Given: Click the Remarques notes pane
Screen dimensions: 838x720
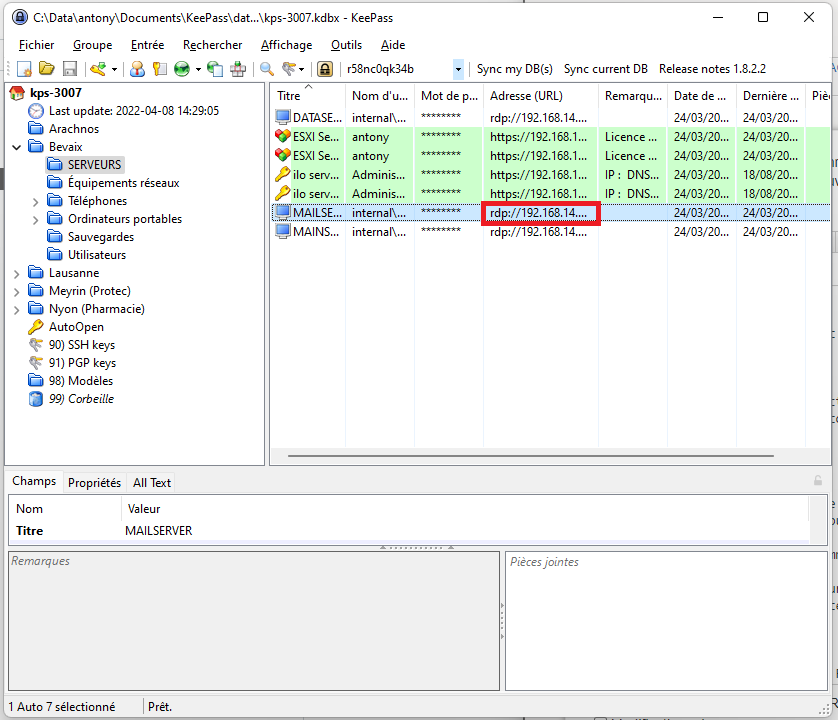Looking at the screenshot, I should coord(254,621).
